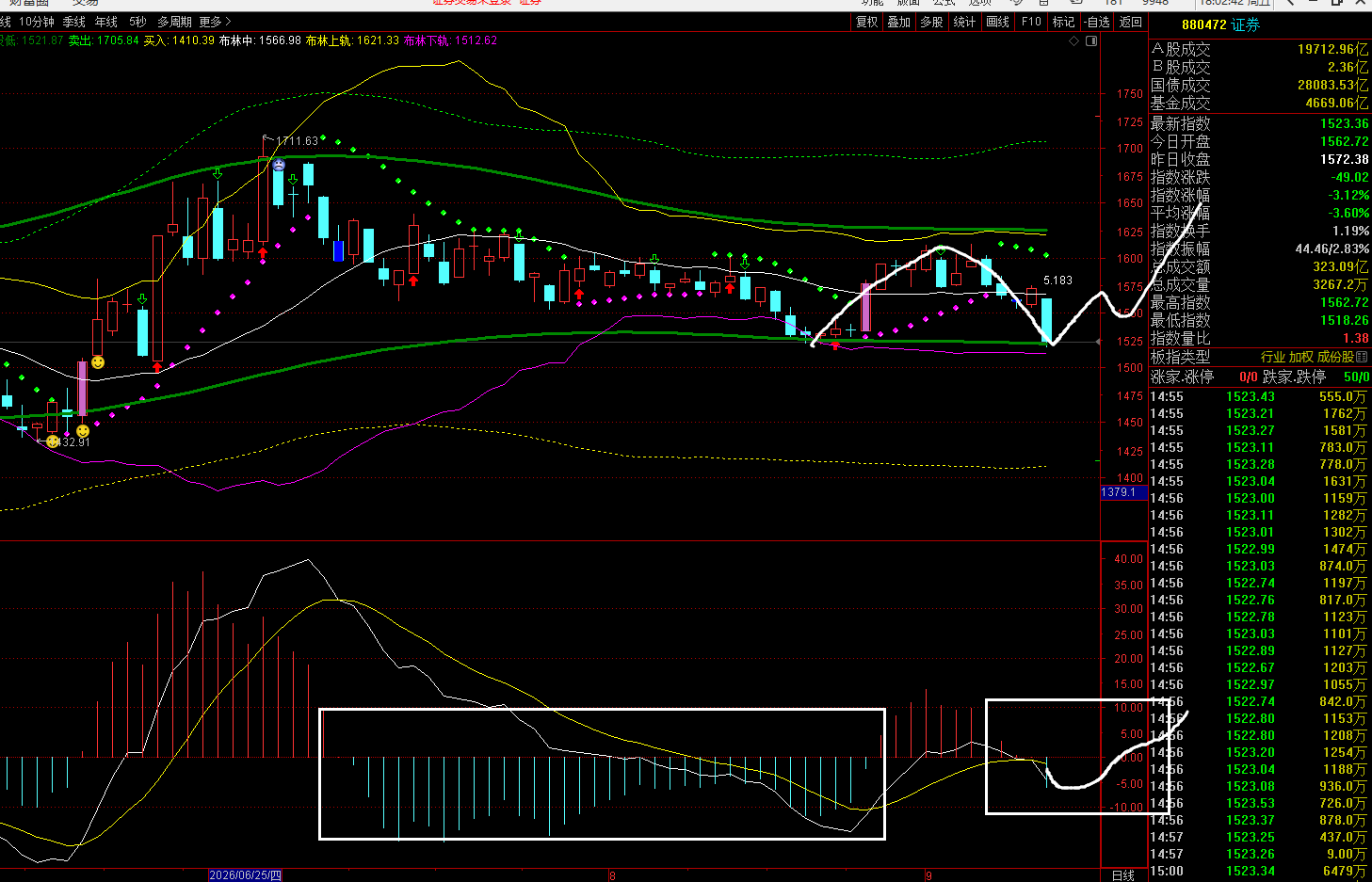The height and width of the screenshot is (882, 1372).
Task: Remove from watchlist with -自选
Action: 1097,22
